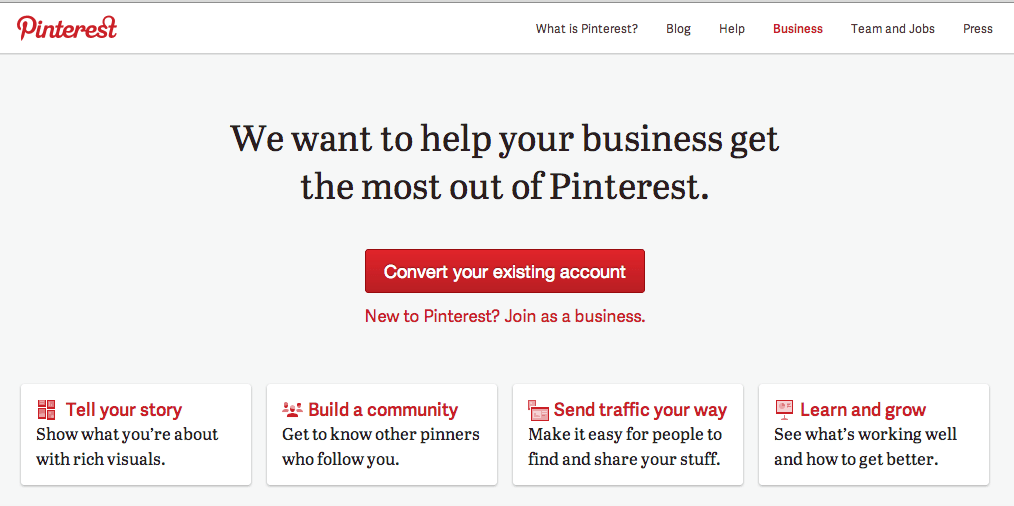This screenshot has width=1014, height=506.
Task: Open the Team and Jobs page
Action: tap(892, 28)
